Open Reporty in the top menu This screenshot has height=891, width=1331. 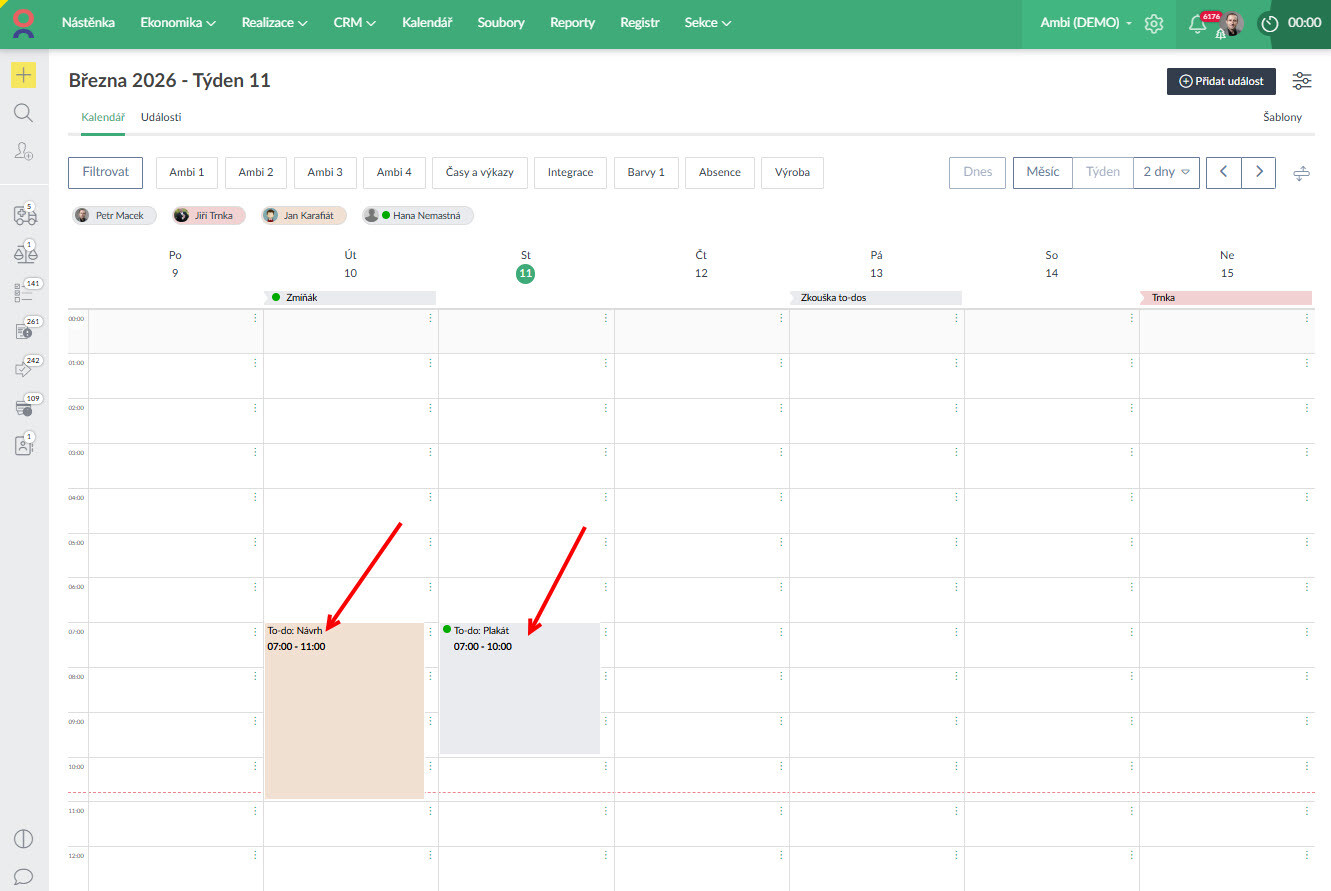(572, 22)
